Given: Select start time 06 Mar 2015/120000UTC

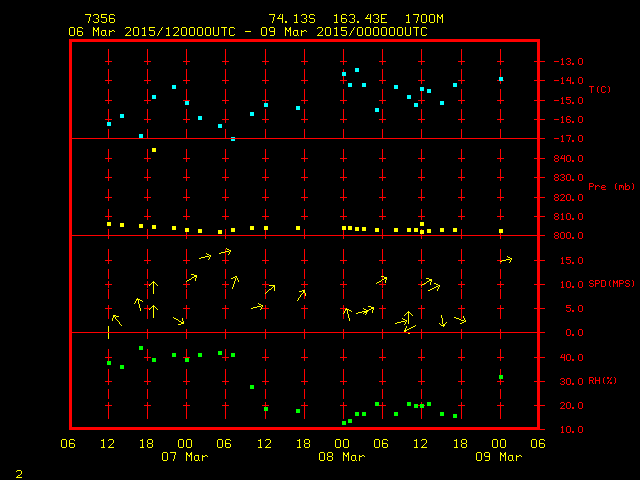Looking at the screenshot, I should click(x=151, y=32).
